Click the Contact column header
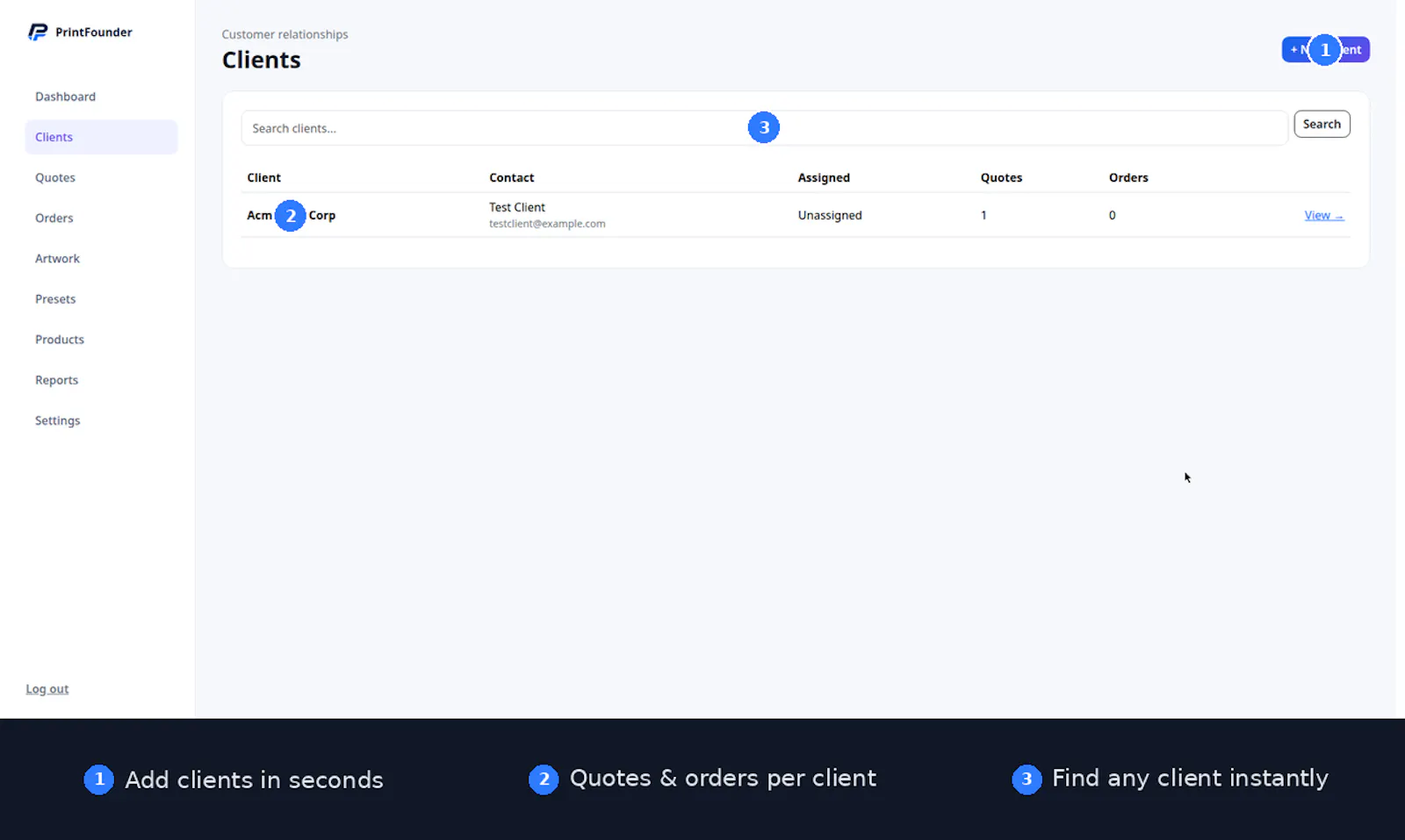The image size is (1405, 840). pyautogui.click(x=511, y=177)
